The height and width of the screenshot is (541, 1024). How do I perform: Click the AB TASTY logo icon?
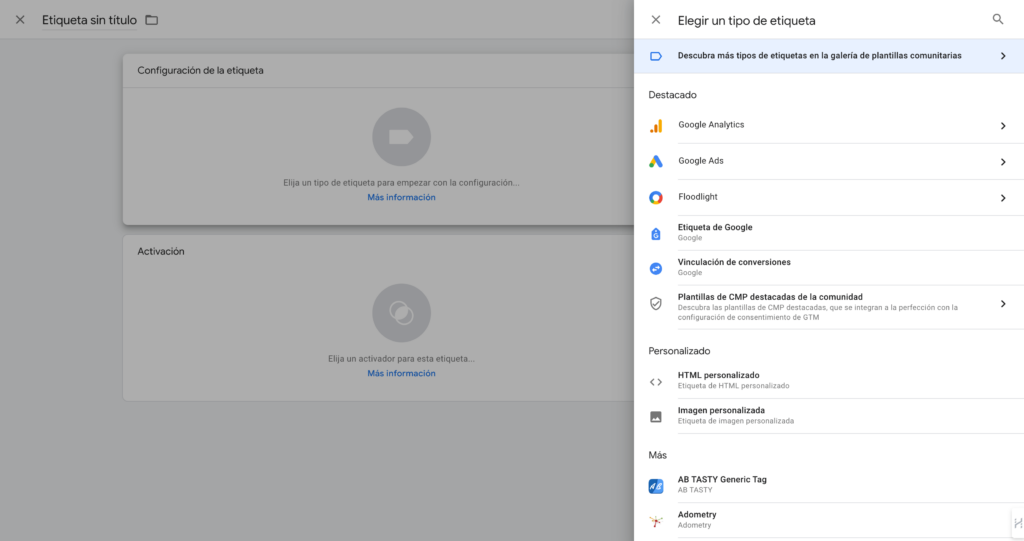point(656,486)
